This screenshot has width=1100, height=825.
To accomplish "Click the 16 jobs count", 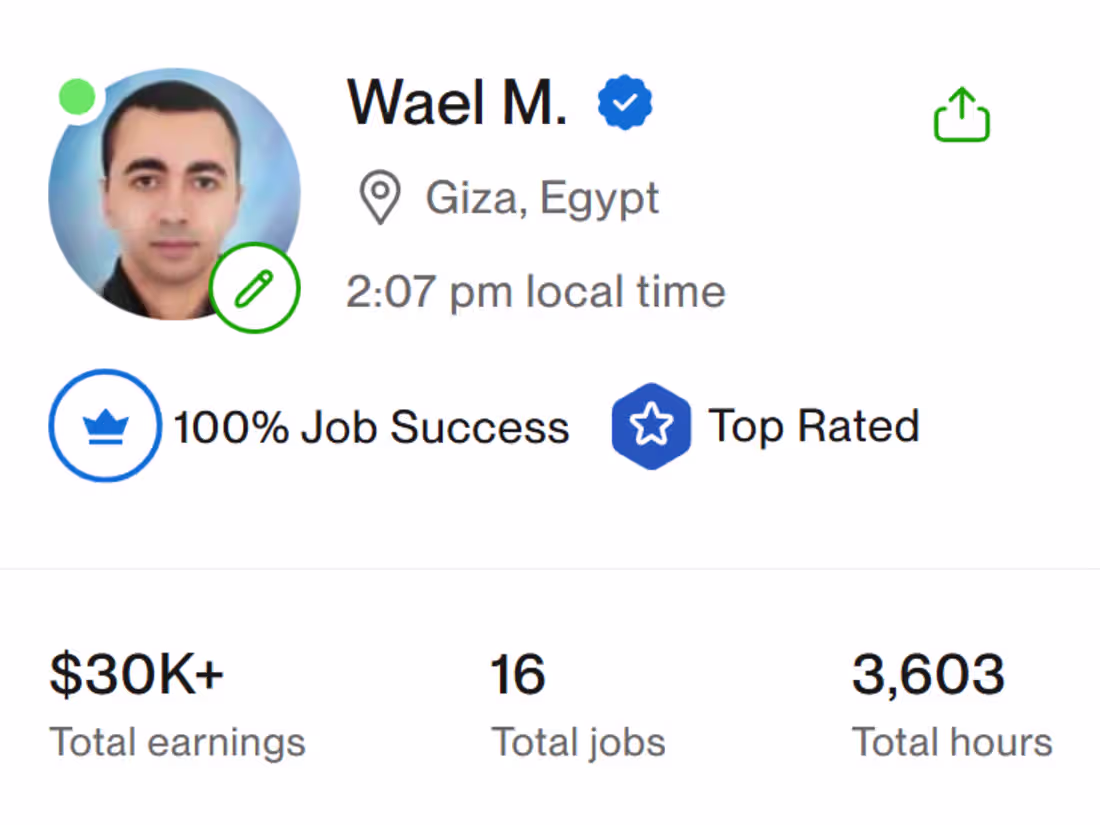I will (x=517, y=674).
